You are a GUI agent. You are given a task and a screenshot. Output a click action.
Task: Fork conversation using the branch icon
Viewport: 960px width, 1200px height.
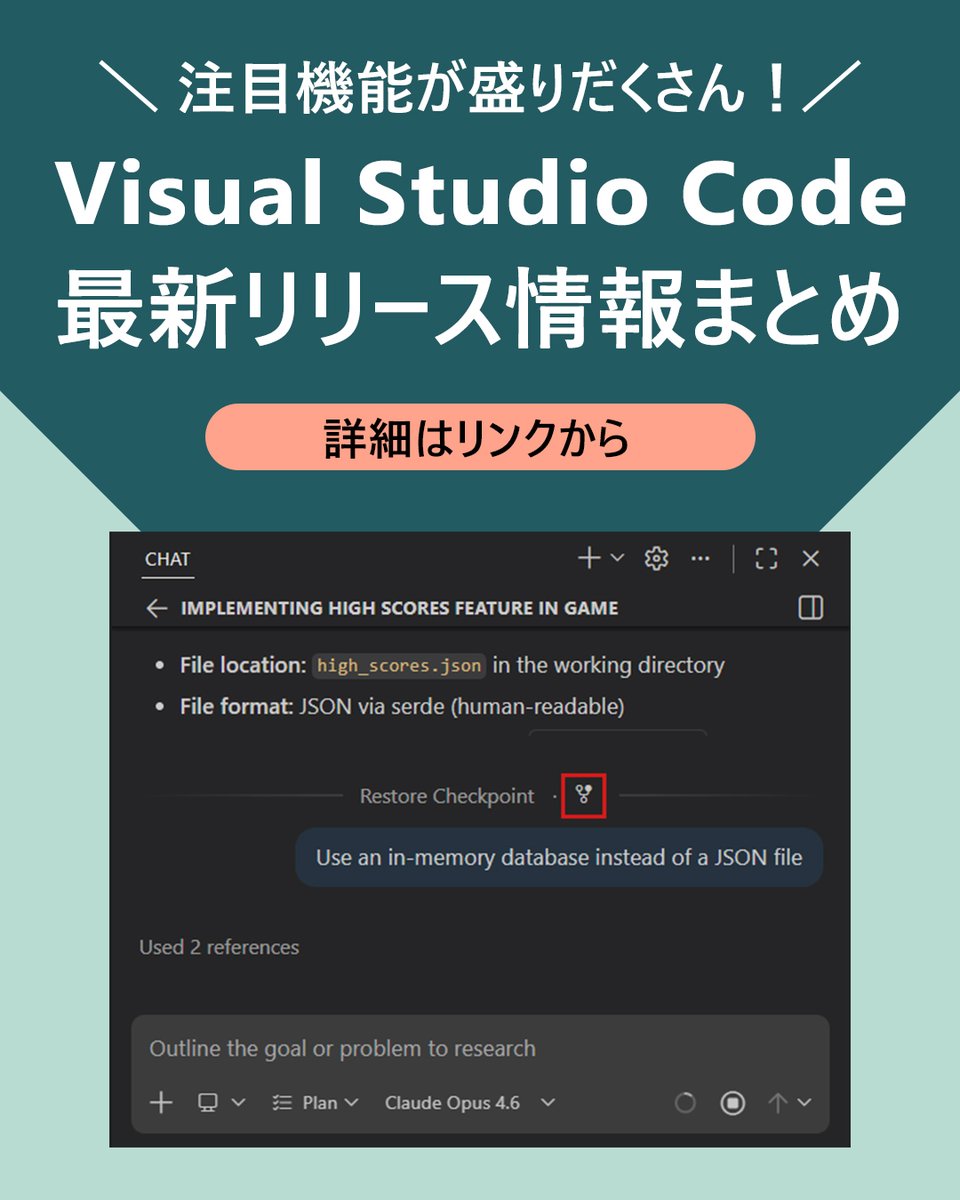(x=584, y=796)
